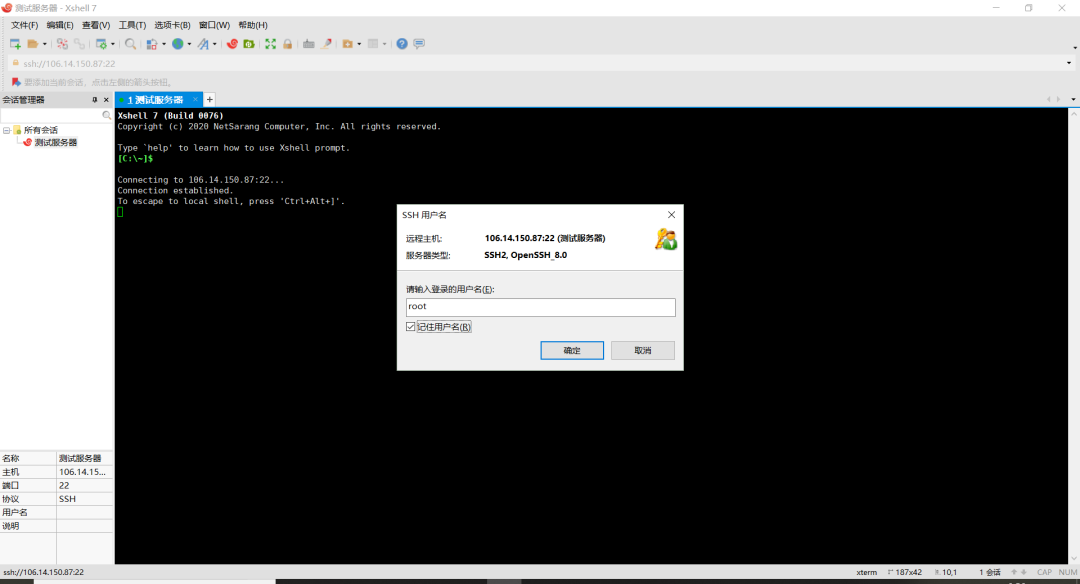Open the 窗口(W) menu

point(214,25)
